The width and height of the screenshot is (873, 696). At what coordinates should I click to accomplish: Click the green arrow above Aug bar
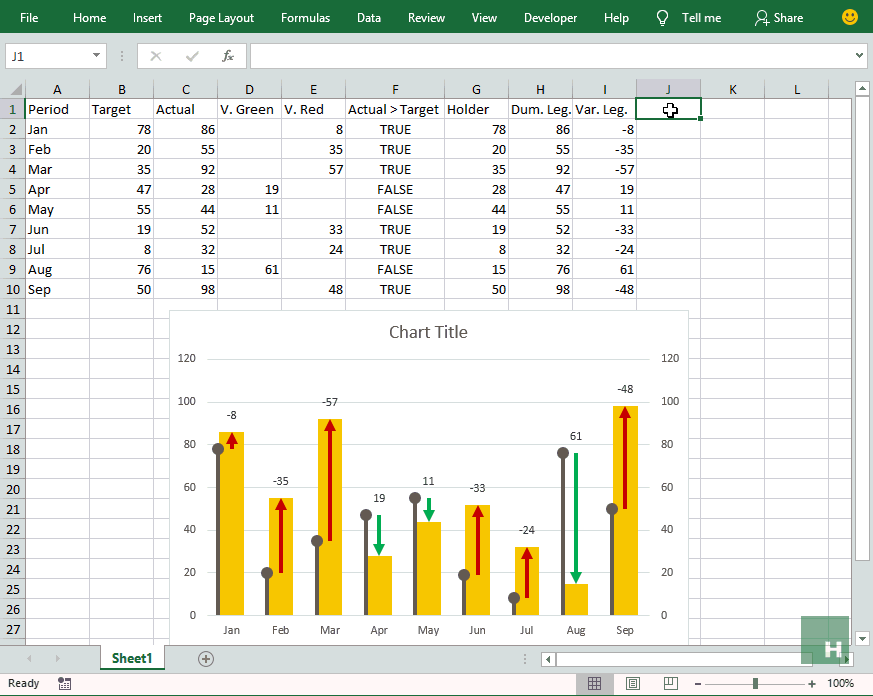point(576,518)
